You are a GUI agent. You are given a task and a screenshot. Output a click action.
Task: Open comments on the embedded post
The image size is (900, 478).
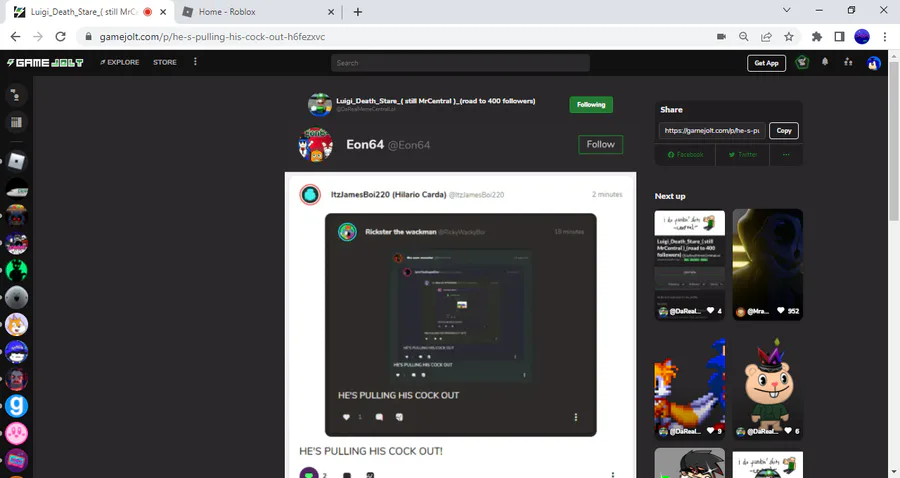pyautogui.click(x=379, y=417)
